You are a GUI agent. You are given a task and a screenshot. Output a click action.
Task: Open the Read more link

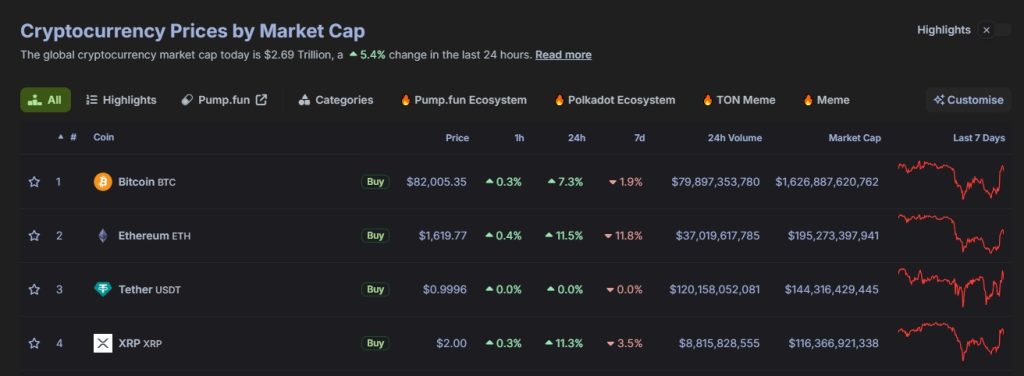(x=563, y=55)
